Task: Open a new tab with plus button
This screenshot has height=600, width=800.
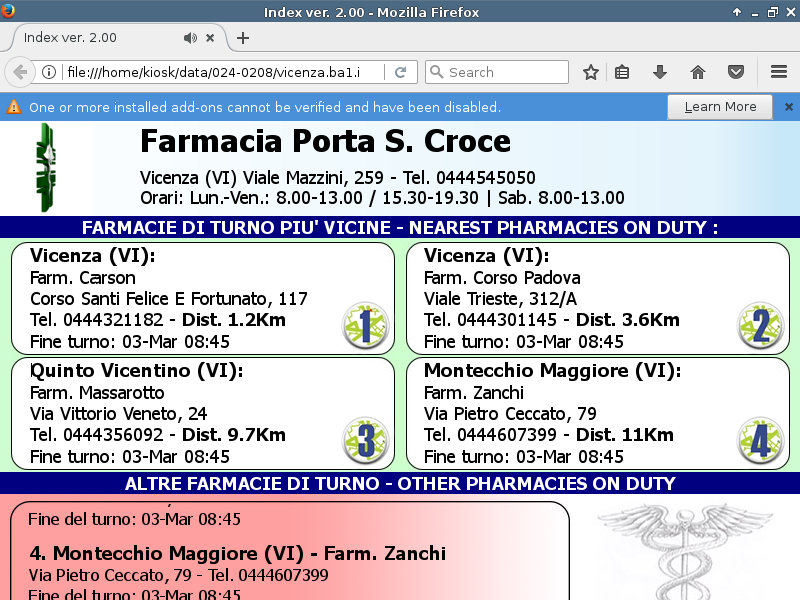Action: point(242,38)
